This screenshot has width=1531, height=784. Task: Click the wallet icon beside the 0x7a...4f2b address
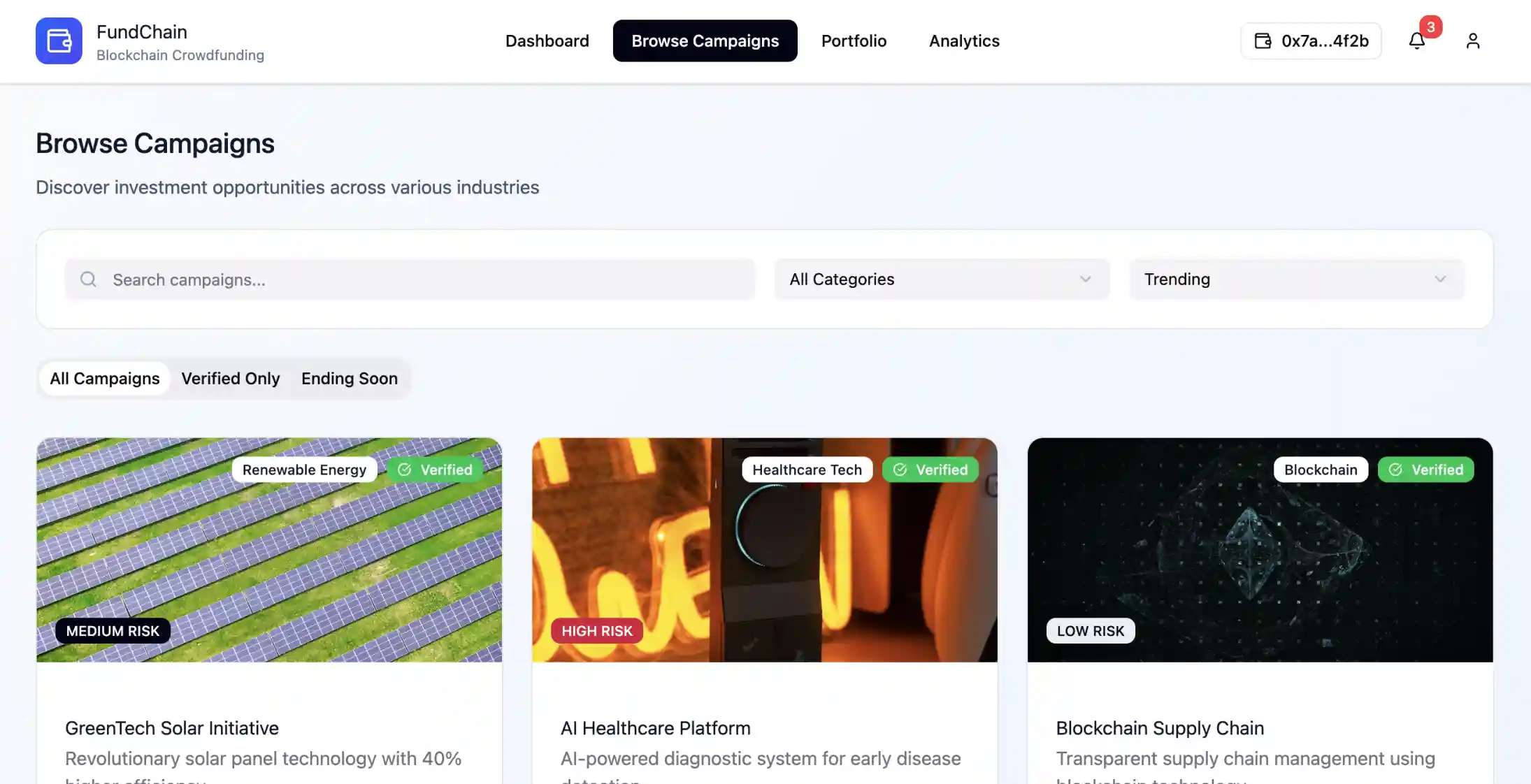tap(1261, 41)
